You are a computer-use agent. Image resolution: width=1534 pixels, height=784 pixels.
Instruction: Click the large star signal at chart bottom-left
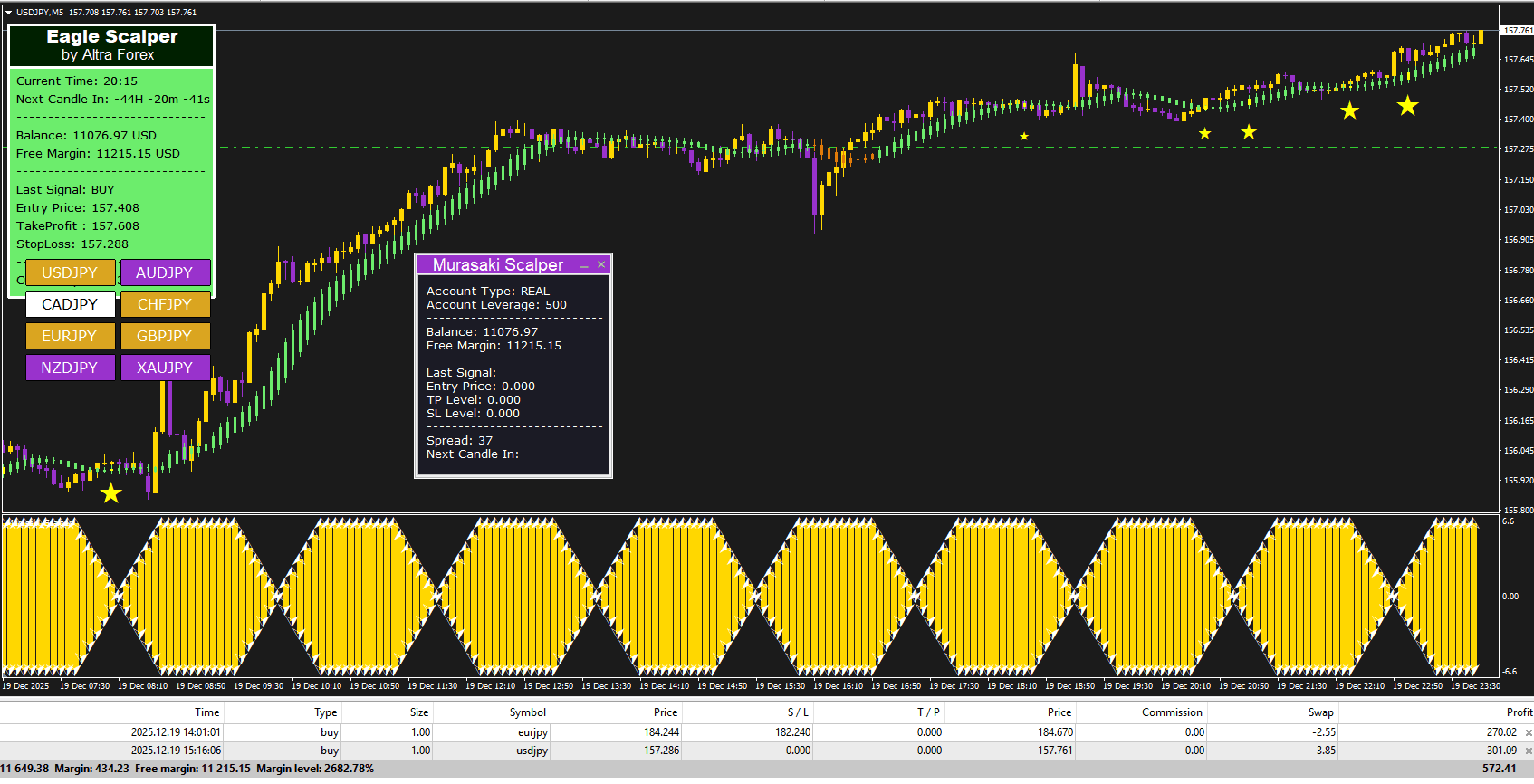pos(110,493)
